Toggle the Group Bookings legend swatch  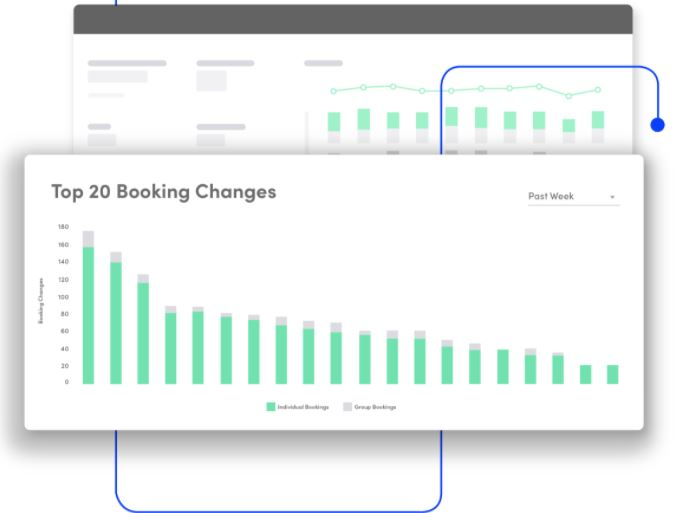coord(347,407)
